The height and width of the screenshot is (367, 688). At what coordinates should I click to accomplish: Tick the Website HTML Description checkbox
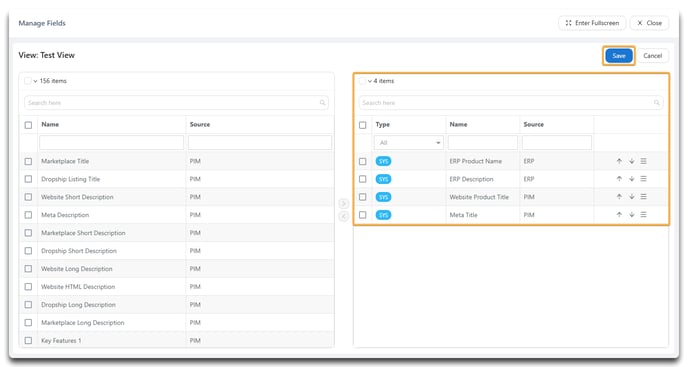pyautogui.click(x=29, y=287)
